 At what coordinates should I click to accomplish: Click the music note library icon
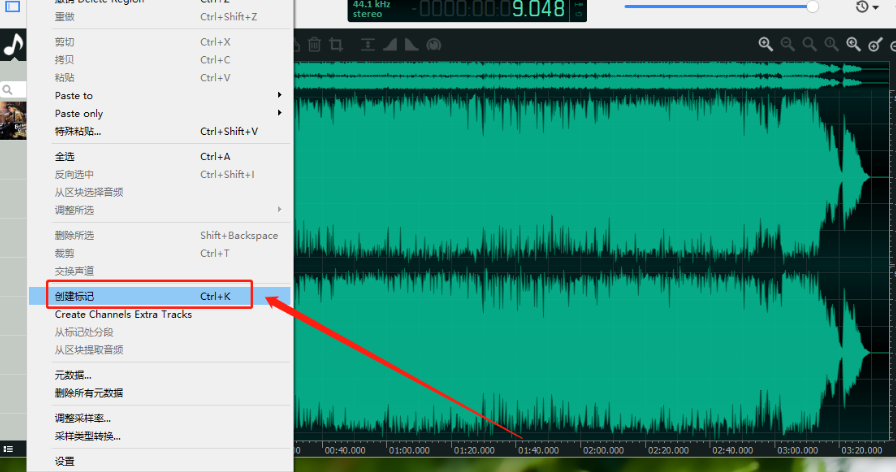point(13,45)
